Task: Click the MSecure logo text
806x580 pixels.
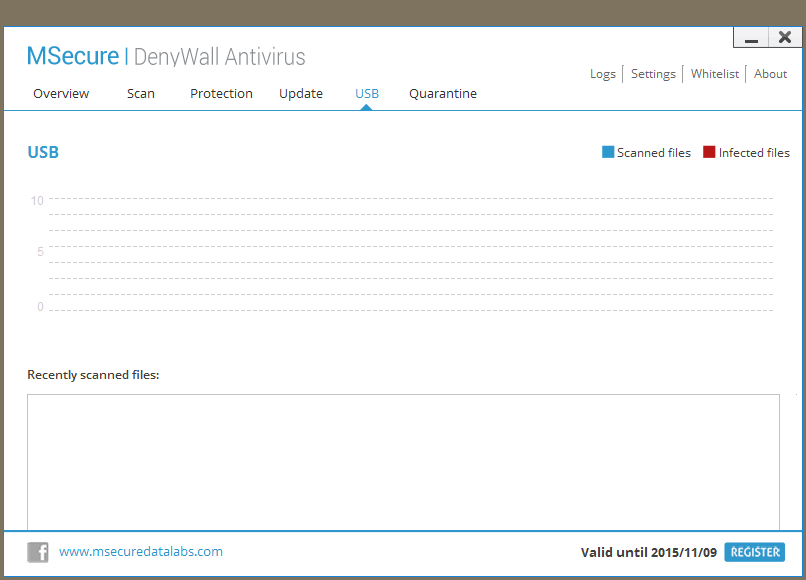Action: (72, 56)
